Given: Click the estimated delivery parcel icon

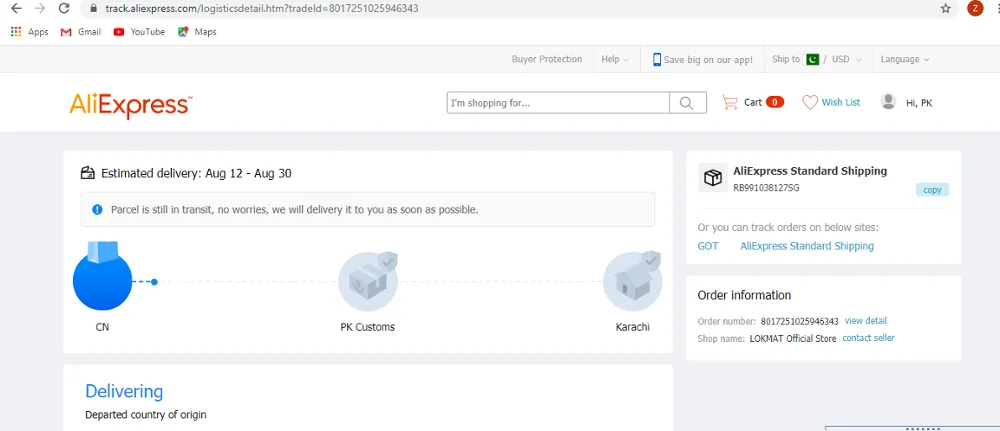Looking at the screenshot, I should [87, 173].
